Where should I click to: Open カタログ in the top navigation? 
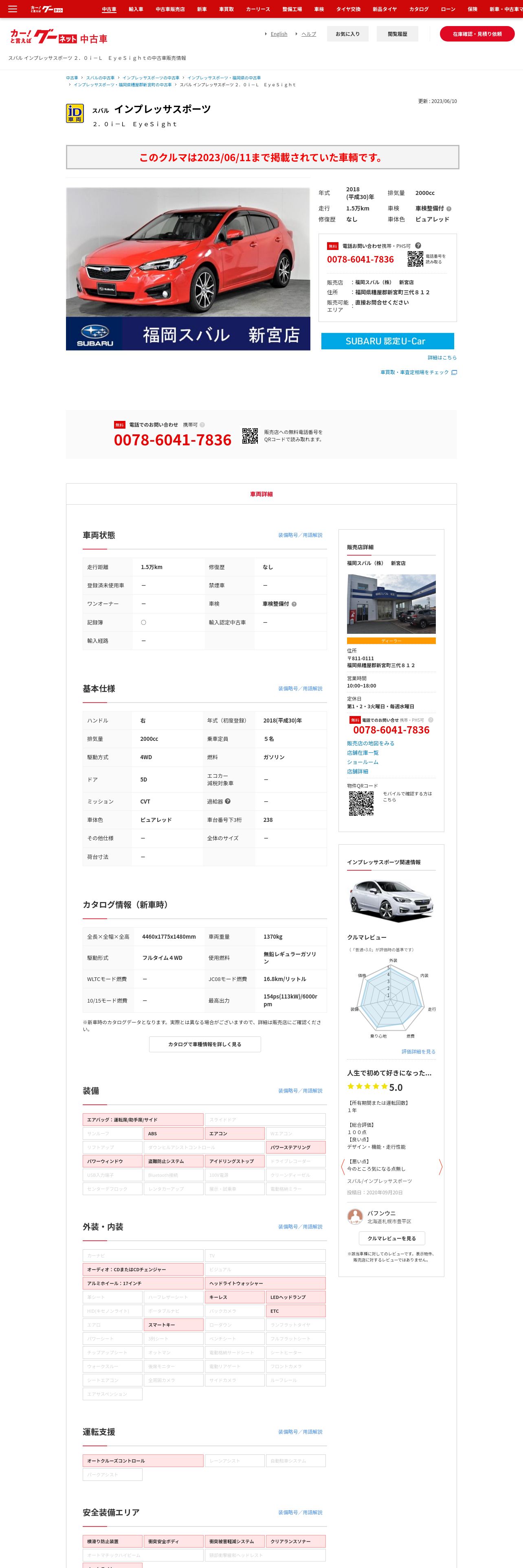click(419, 9)
